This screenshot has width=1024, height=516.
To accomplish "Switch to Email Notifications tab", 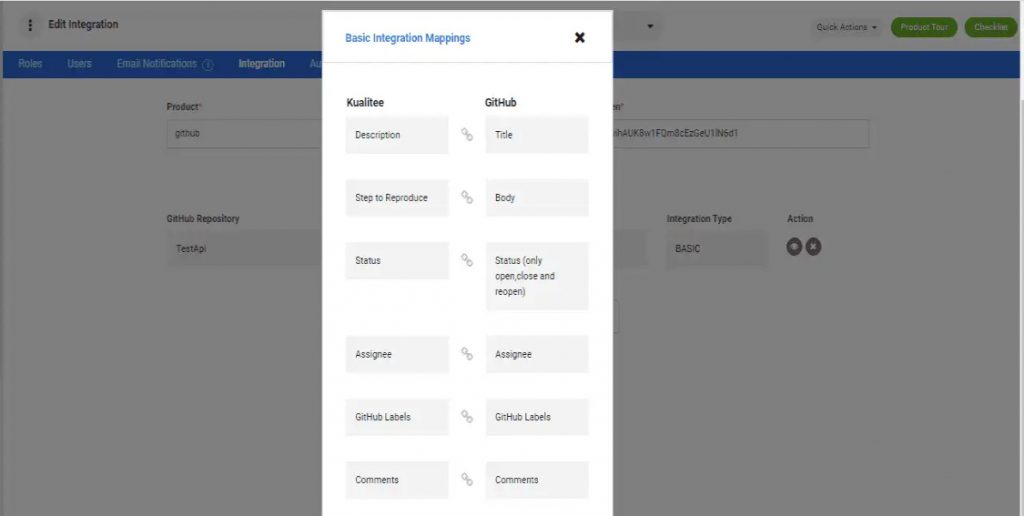I will (157, 64).
